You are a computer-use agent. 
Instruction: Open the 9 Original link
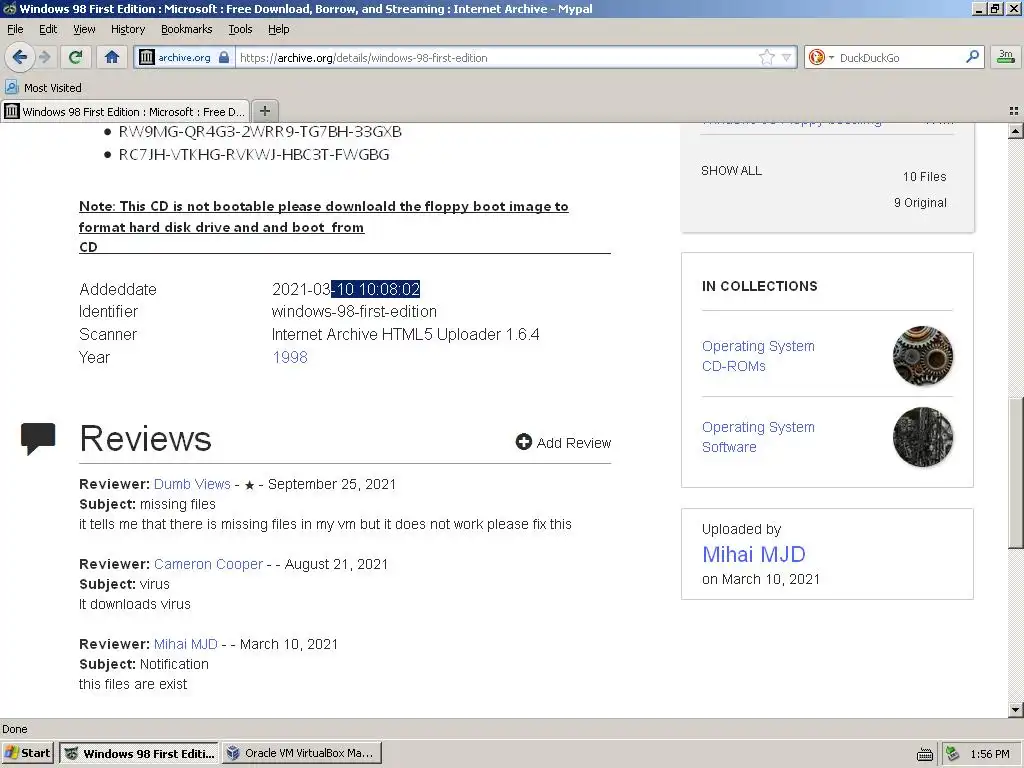[x=920, y=202]
